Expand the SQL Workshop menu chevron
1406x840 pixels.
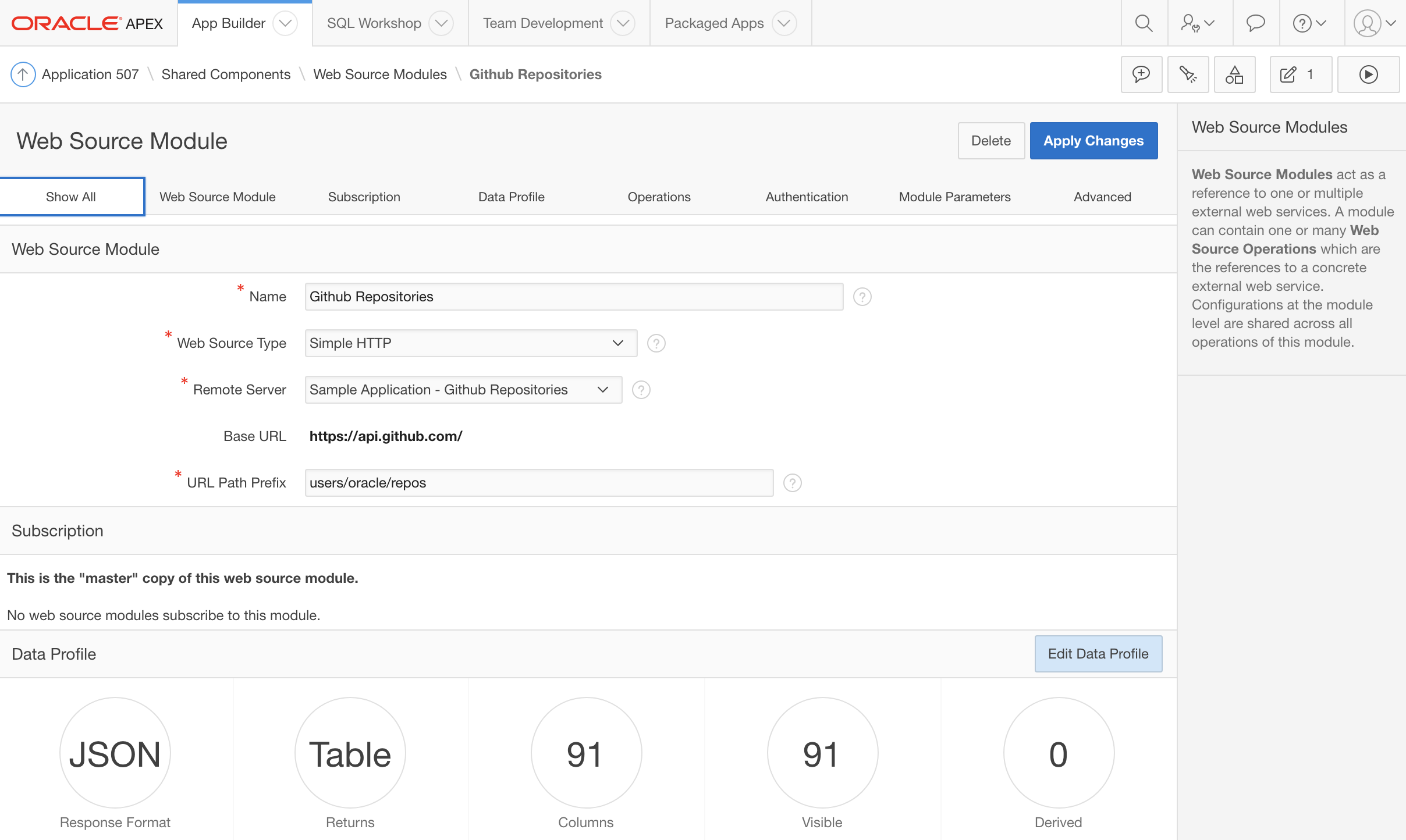pyautogui.click(x=441, y=23)
